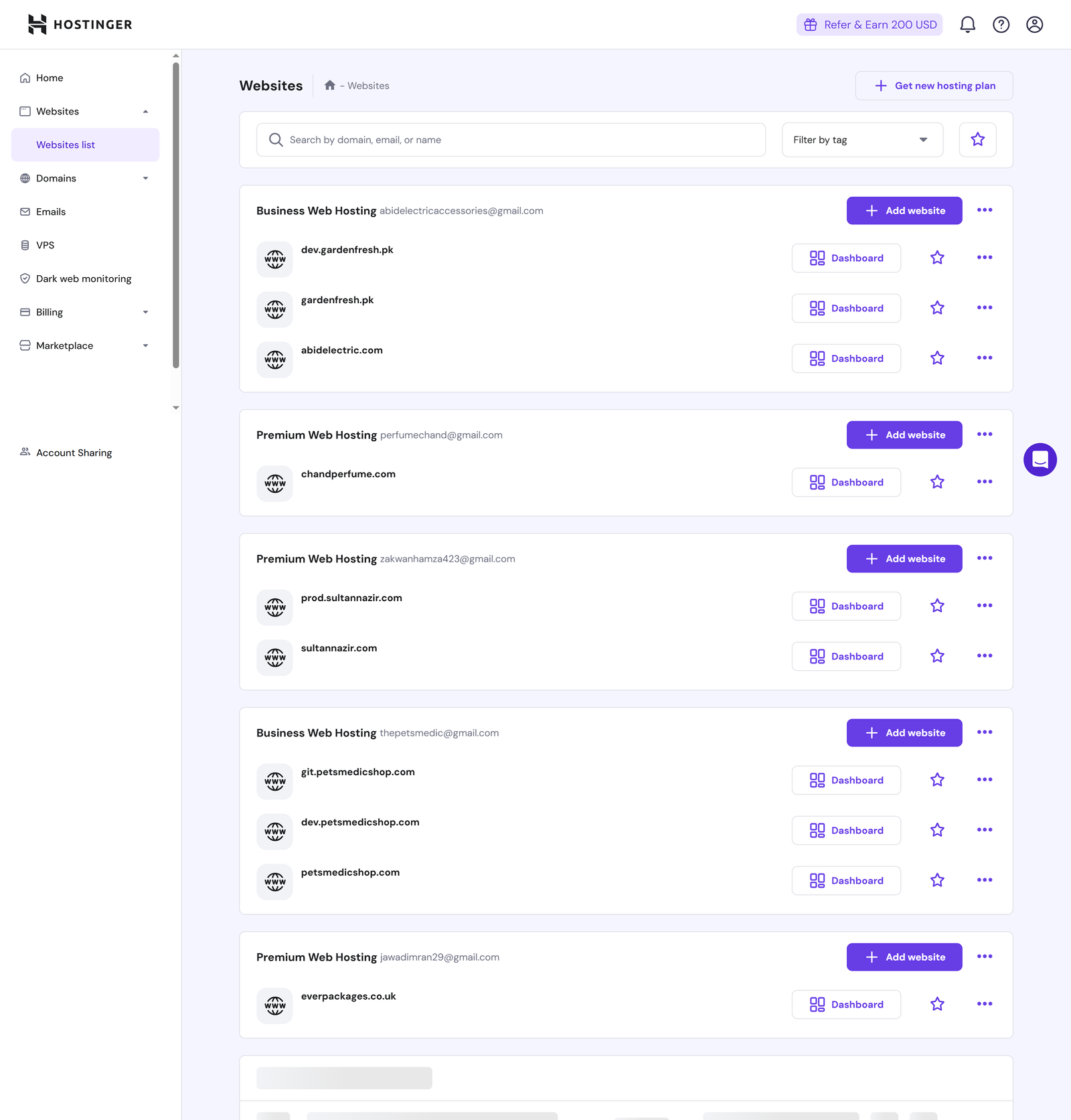
Task: Open more options for sultannazir.com
Action: 985,656
